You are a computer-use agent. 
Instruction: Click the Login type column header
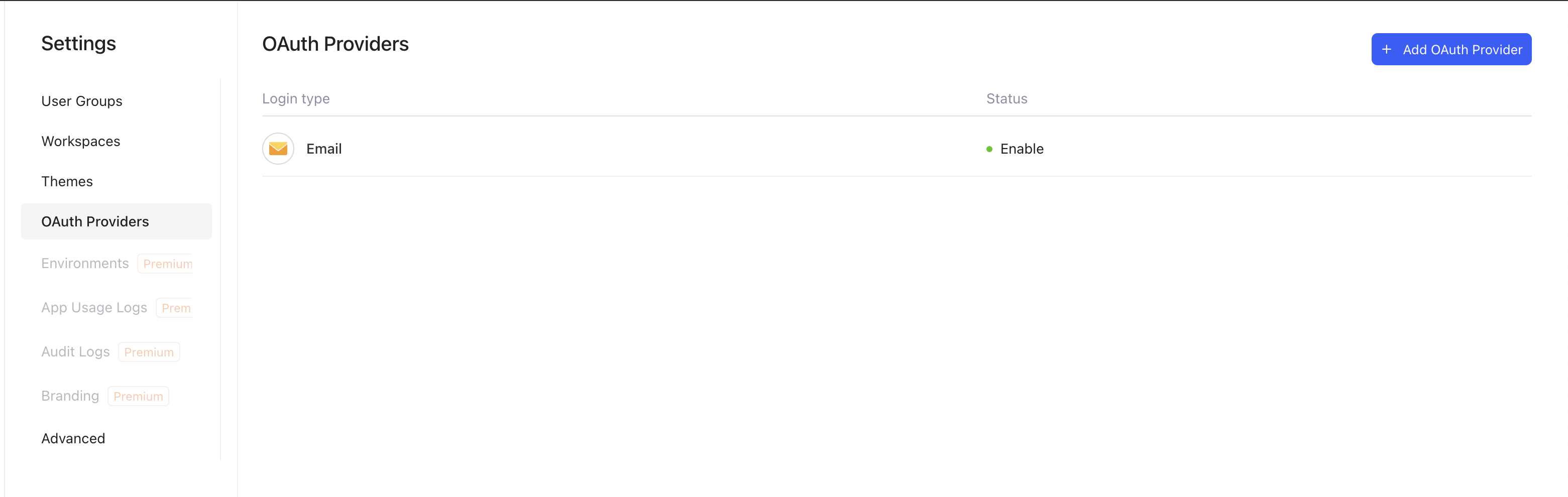(296, 98)
